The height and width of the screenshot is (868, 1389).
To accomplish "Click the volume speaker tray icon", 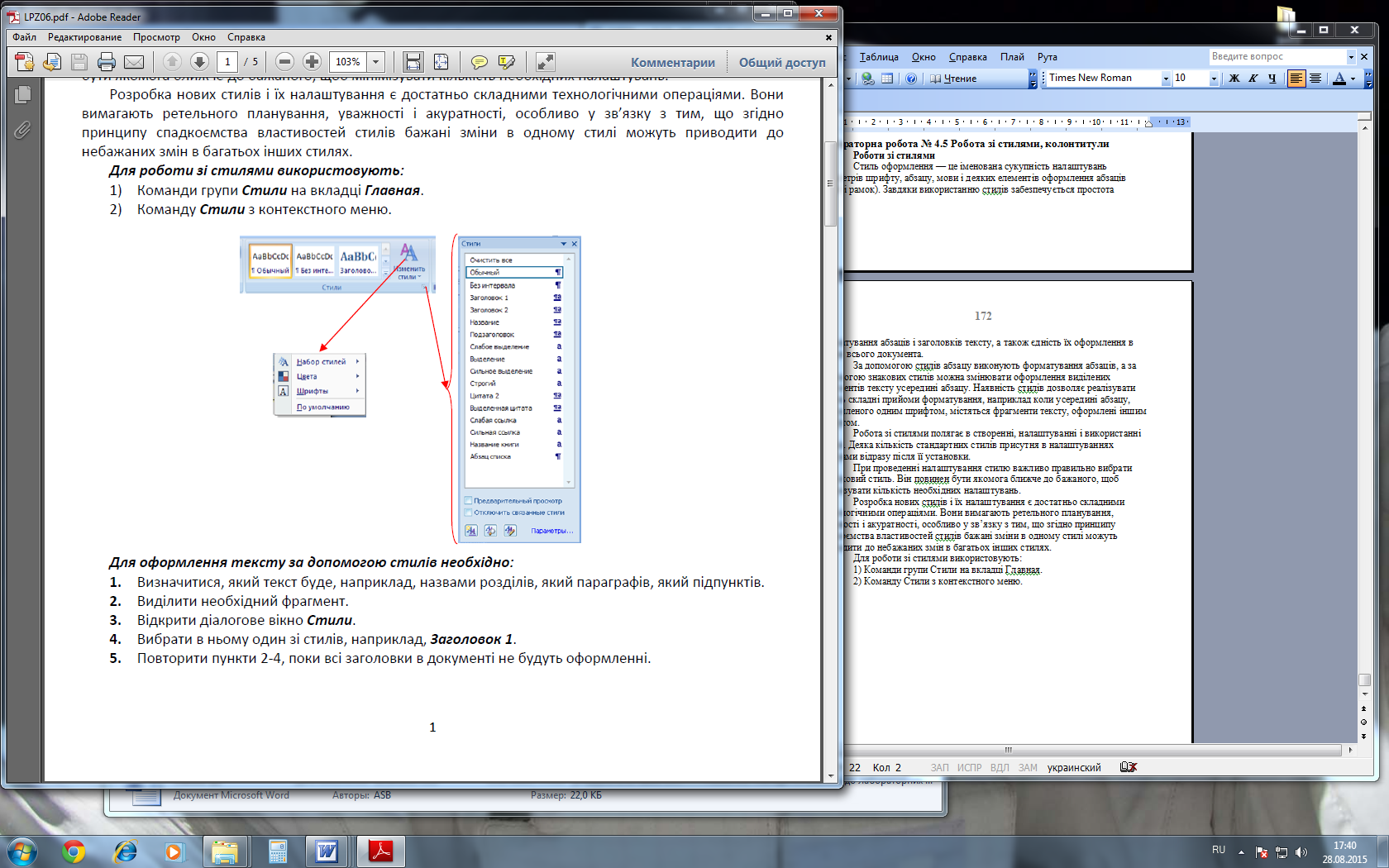I will pyautogui.click(x=1301, y=852).
